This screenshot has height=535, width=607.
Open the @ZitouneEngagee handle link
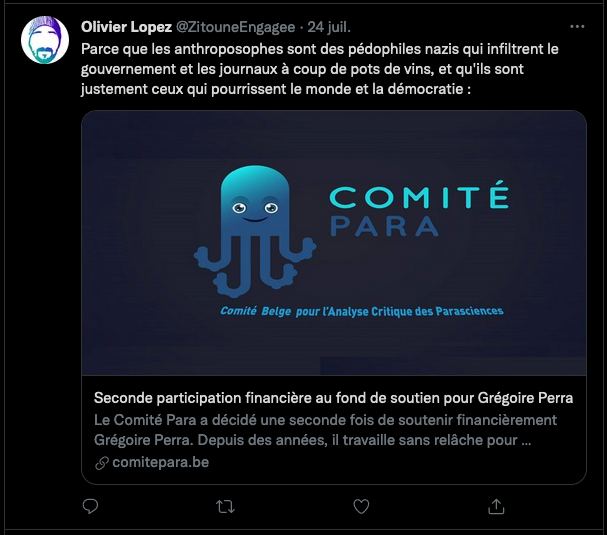click(235, 27)
